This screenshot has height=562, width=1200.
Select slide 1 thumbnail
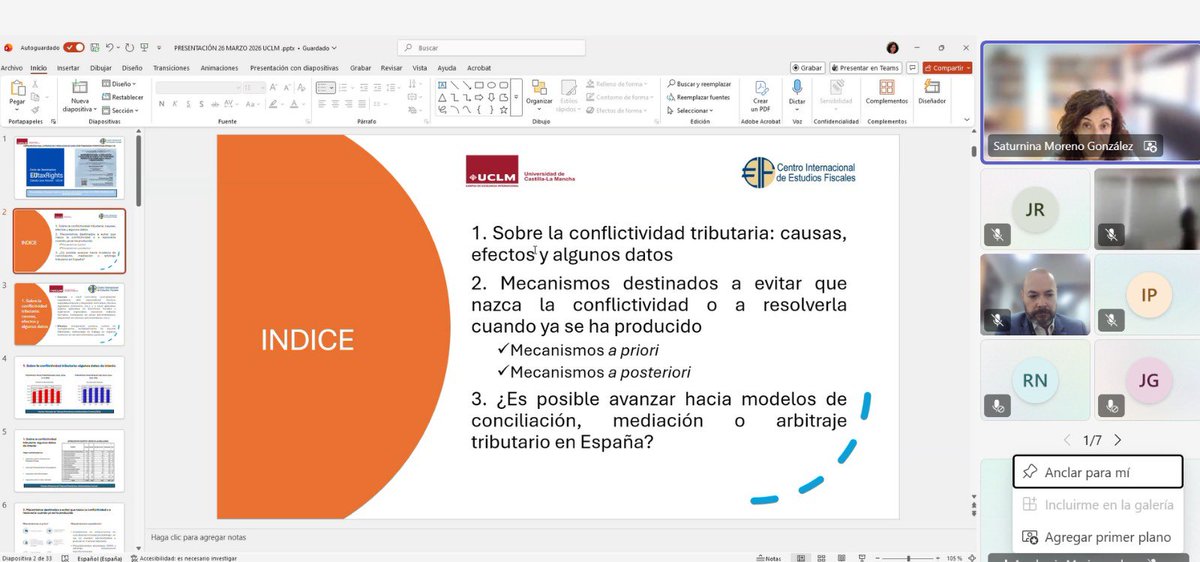[x=69, y=167]
